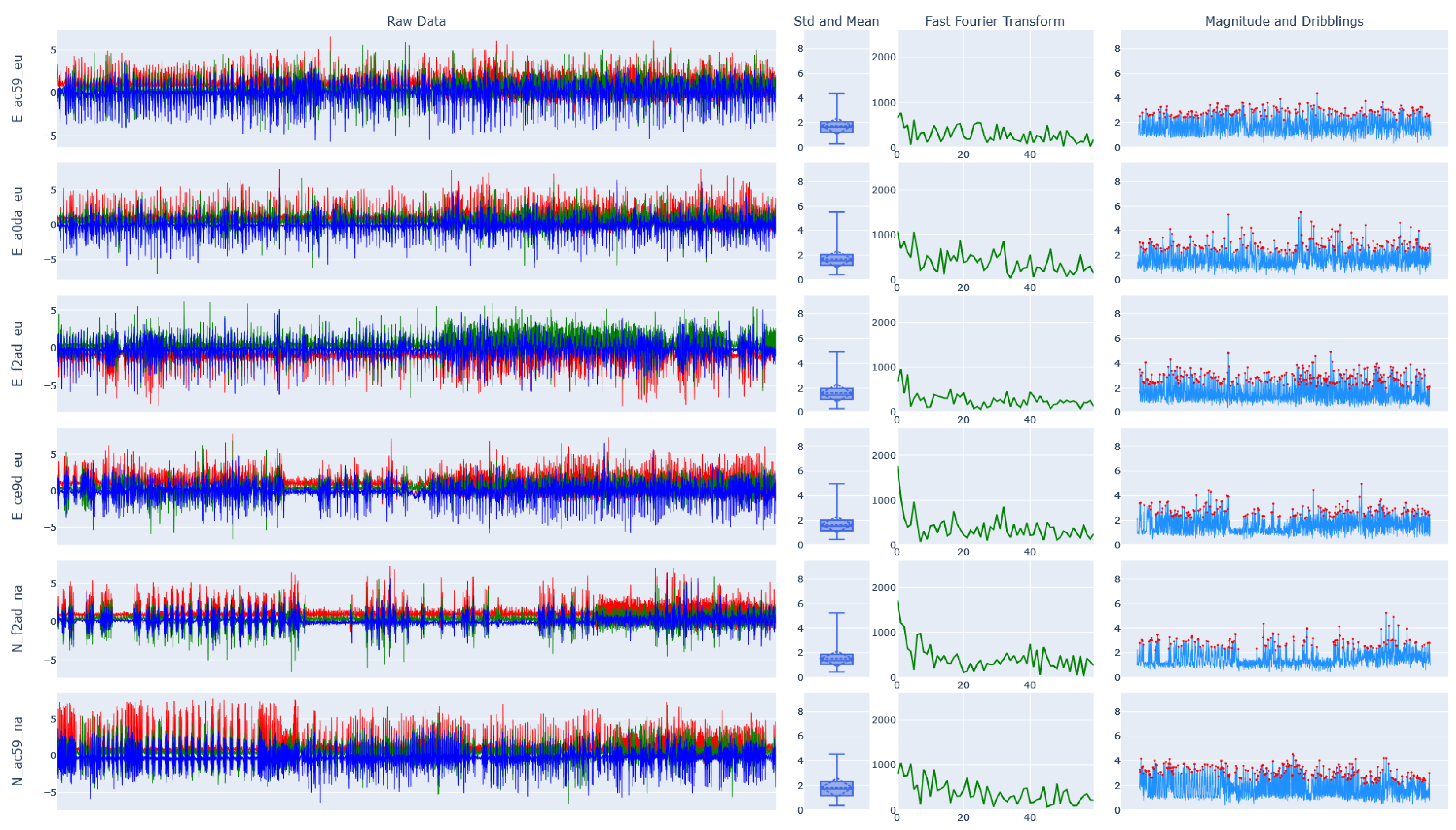Click the box plot in E_a0da_eu row
Viewport: 1456px width, 830px height.
pyautogui.click(x=836, y=260)
